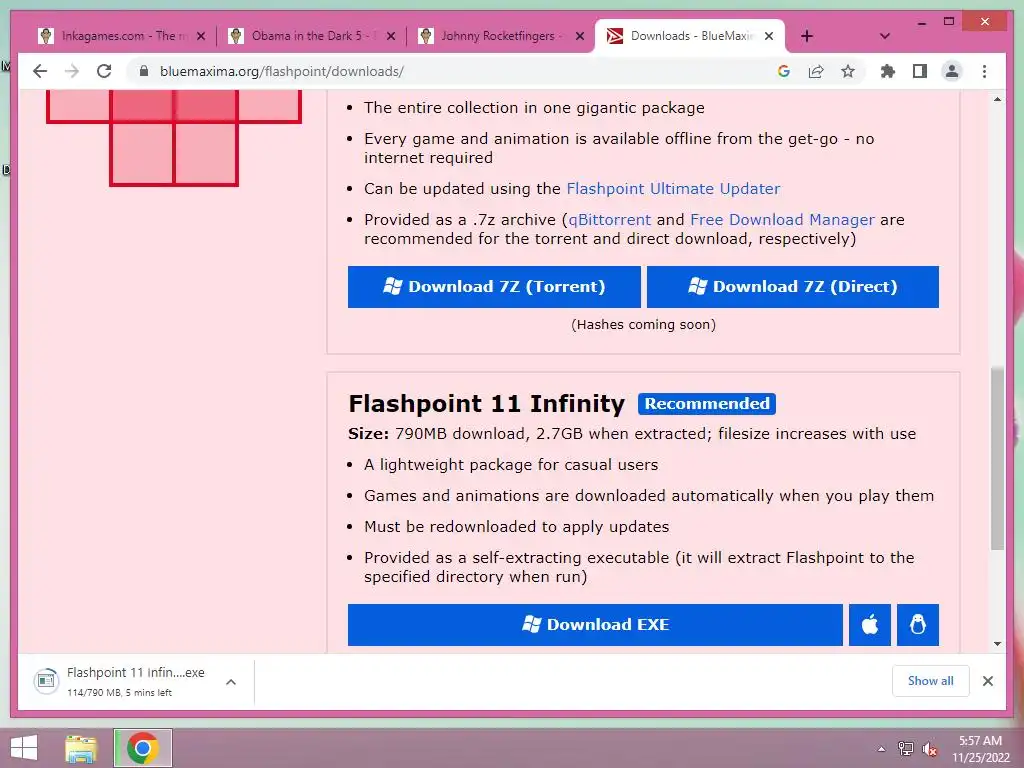
Task: Close the downloads bar
Action: point(987,681)
